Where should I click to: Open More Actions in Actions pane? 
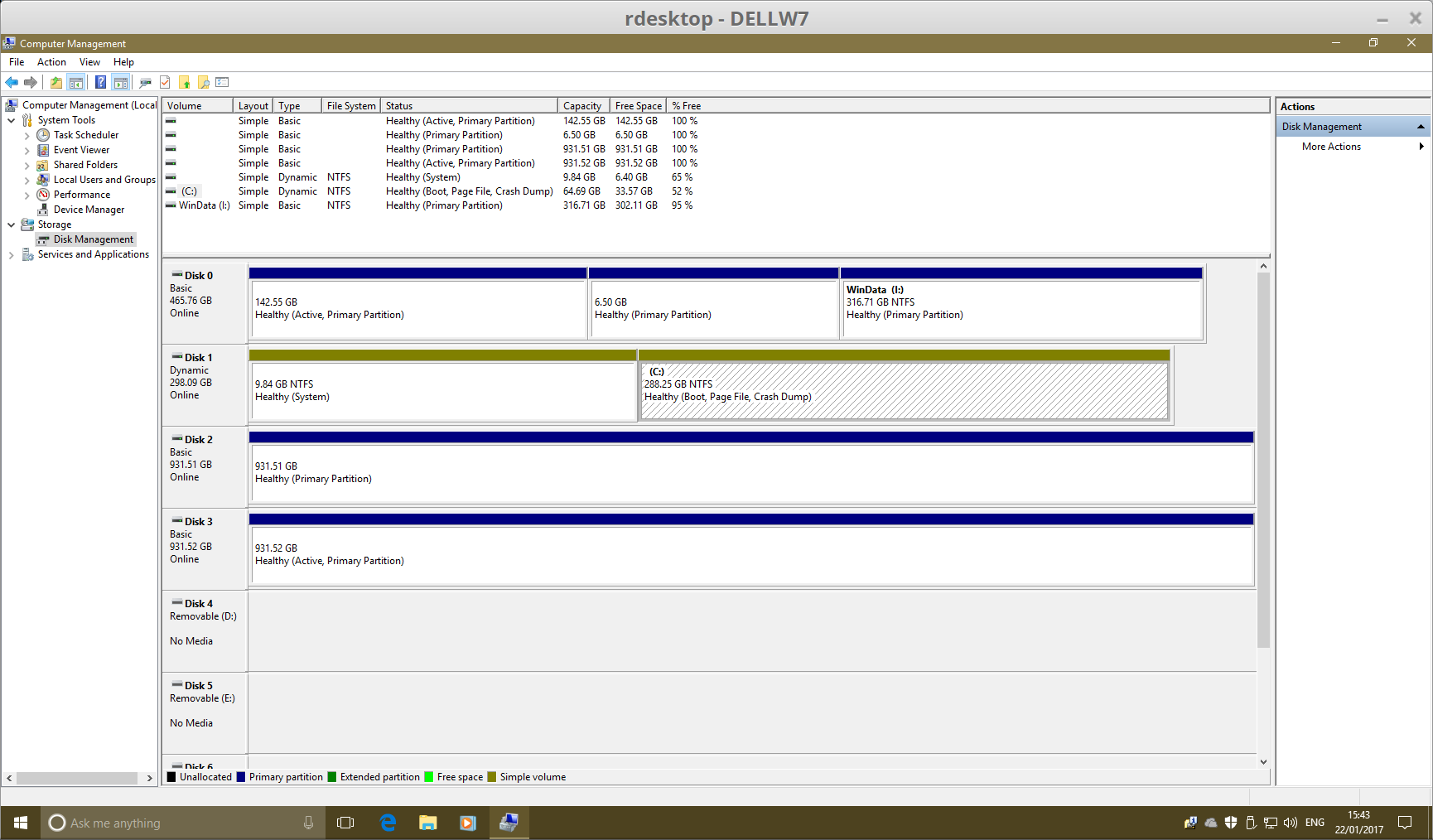pyautogui.click(x=1331, y=147)
